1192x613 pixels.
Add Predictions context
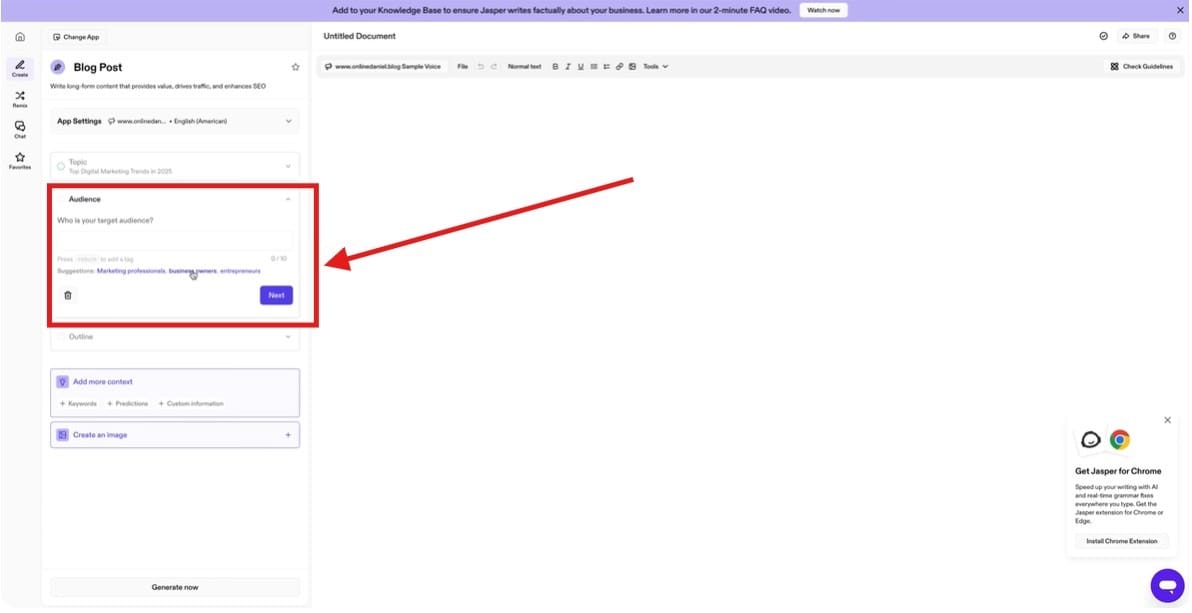[128, 404]
